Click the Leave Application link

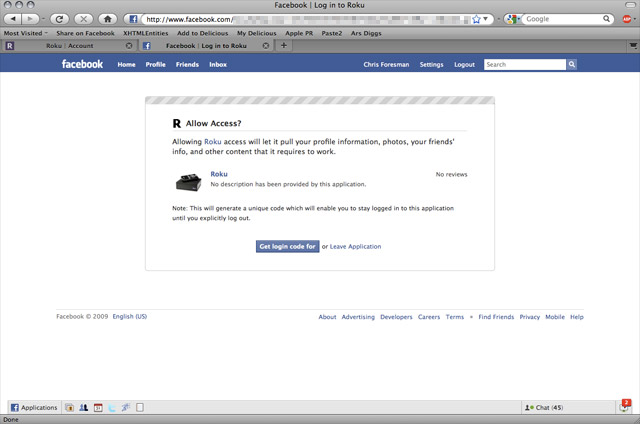[x=356, y=246]
